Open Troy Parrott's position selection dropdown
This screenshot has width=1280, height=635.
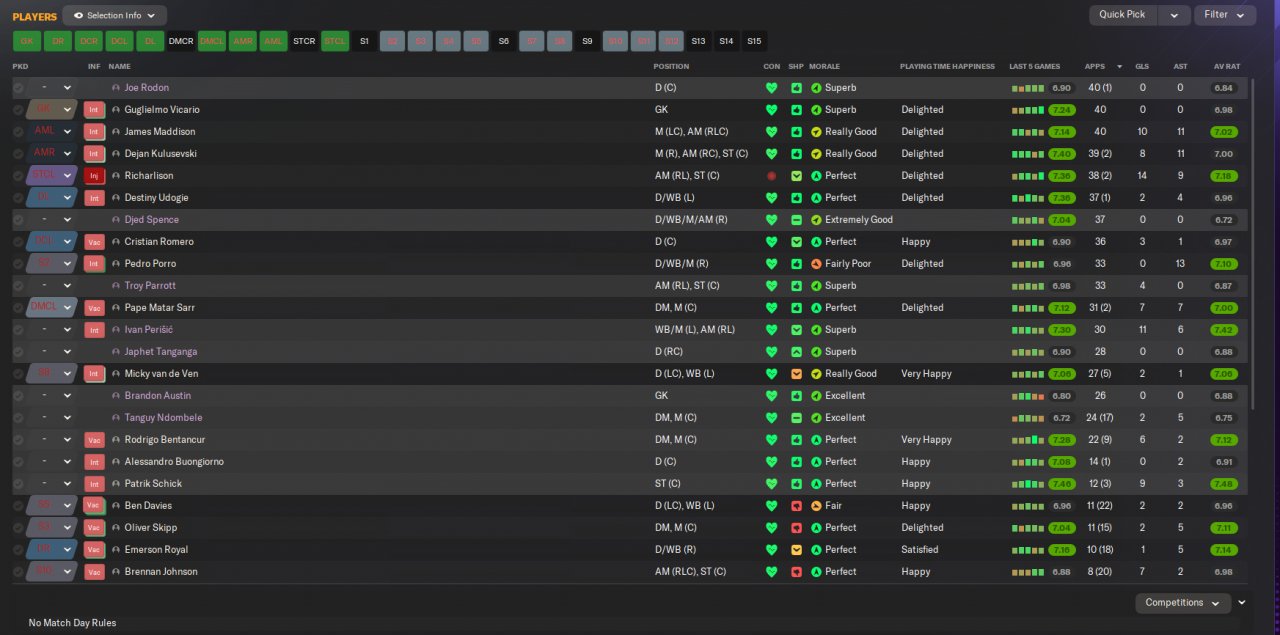pyautogui.click(x=52, y=286)
